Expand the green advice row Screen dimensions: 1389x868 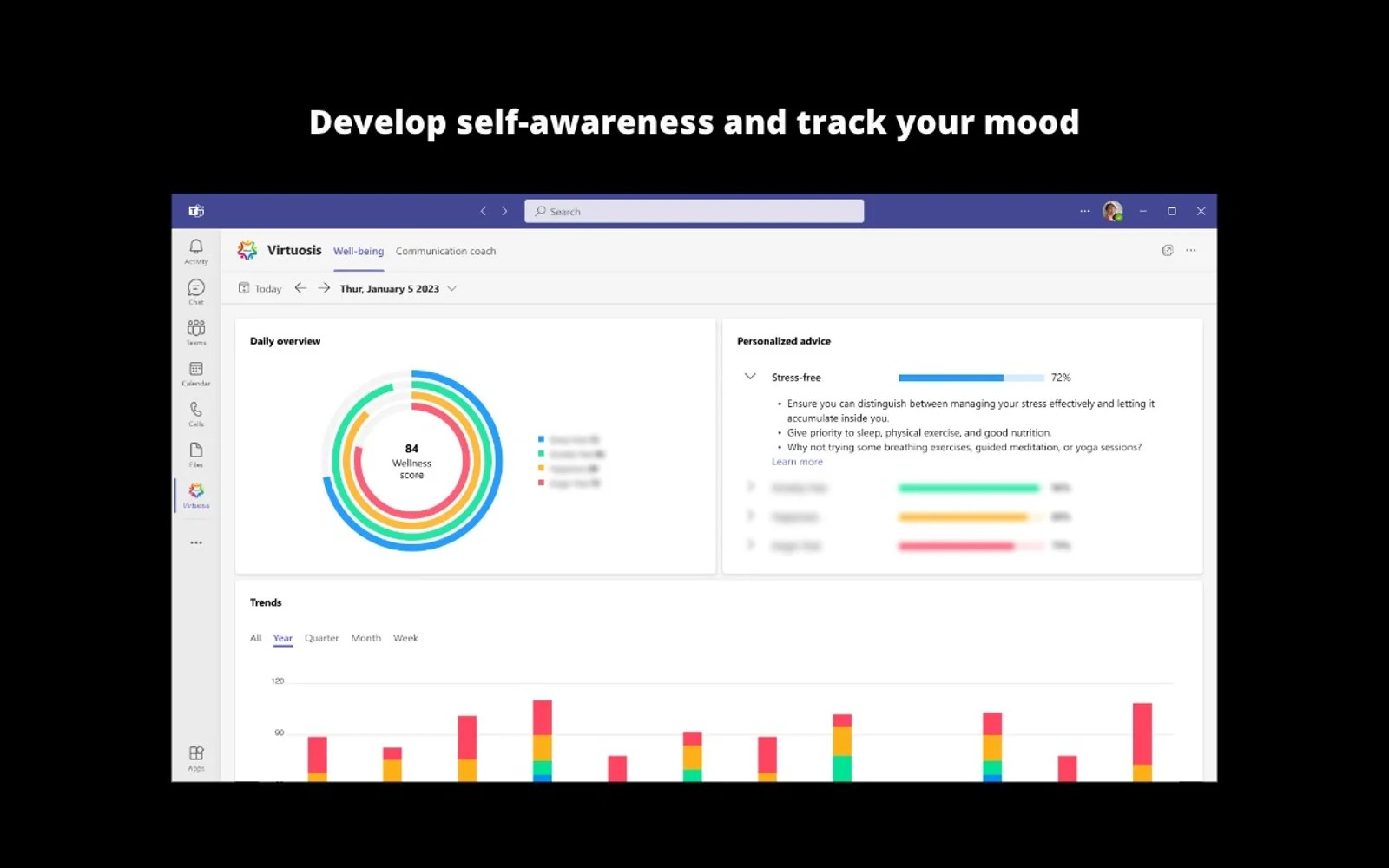coord(750,487)
